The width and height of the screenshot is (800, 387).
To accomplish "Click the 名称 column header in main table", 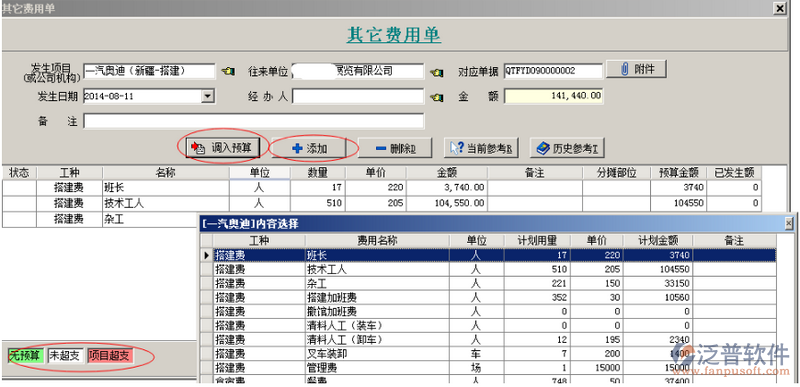I will click(x=166, y=173).
